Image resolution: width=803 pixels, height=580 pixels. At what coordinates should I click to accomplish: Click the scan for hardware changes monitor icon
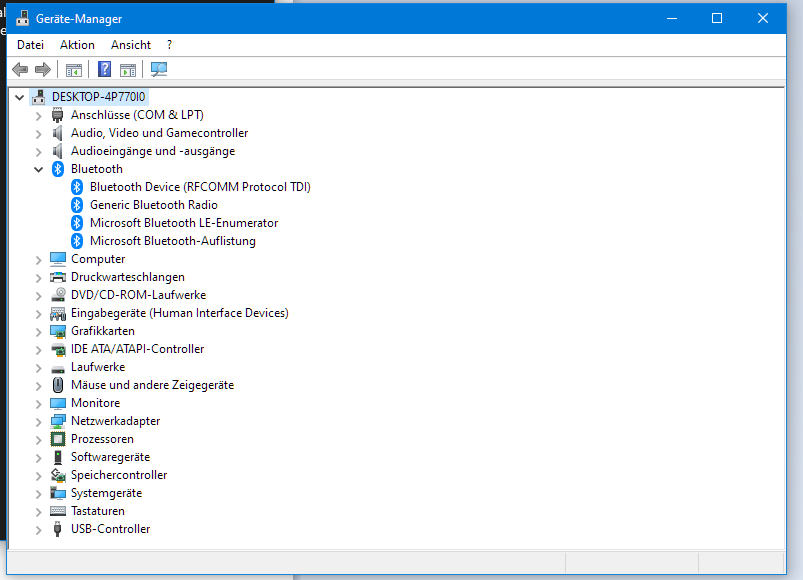pyautogui.click(x=159, y=69)
